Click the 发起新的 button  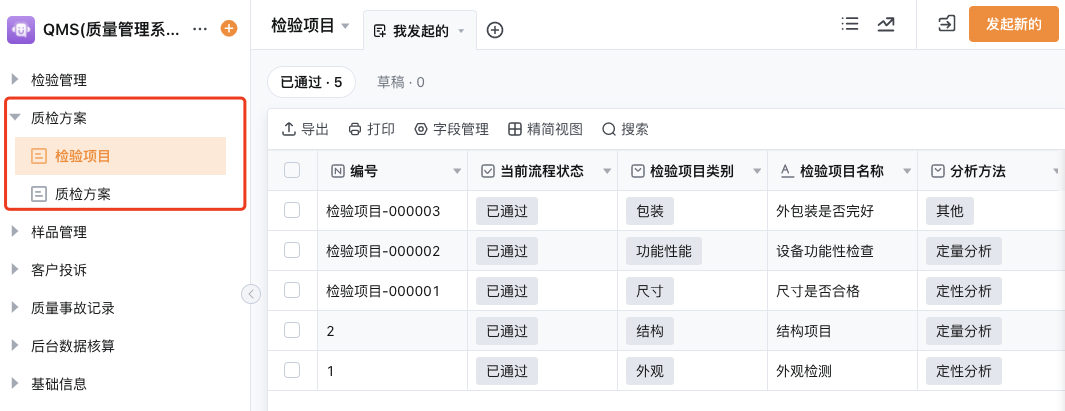(1013, 24)
